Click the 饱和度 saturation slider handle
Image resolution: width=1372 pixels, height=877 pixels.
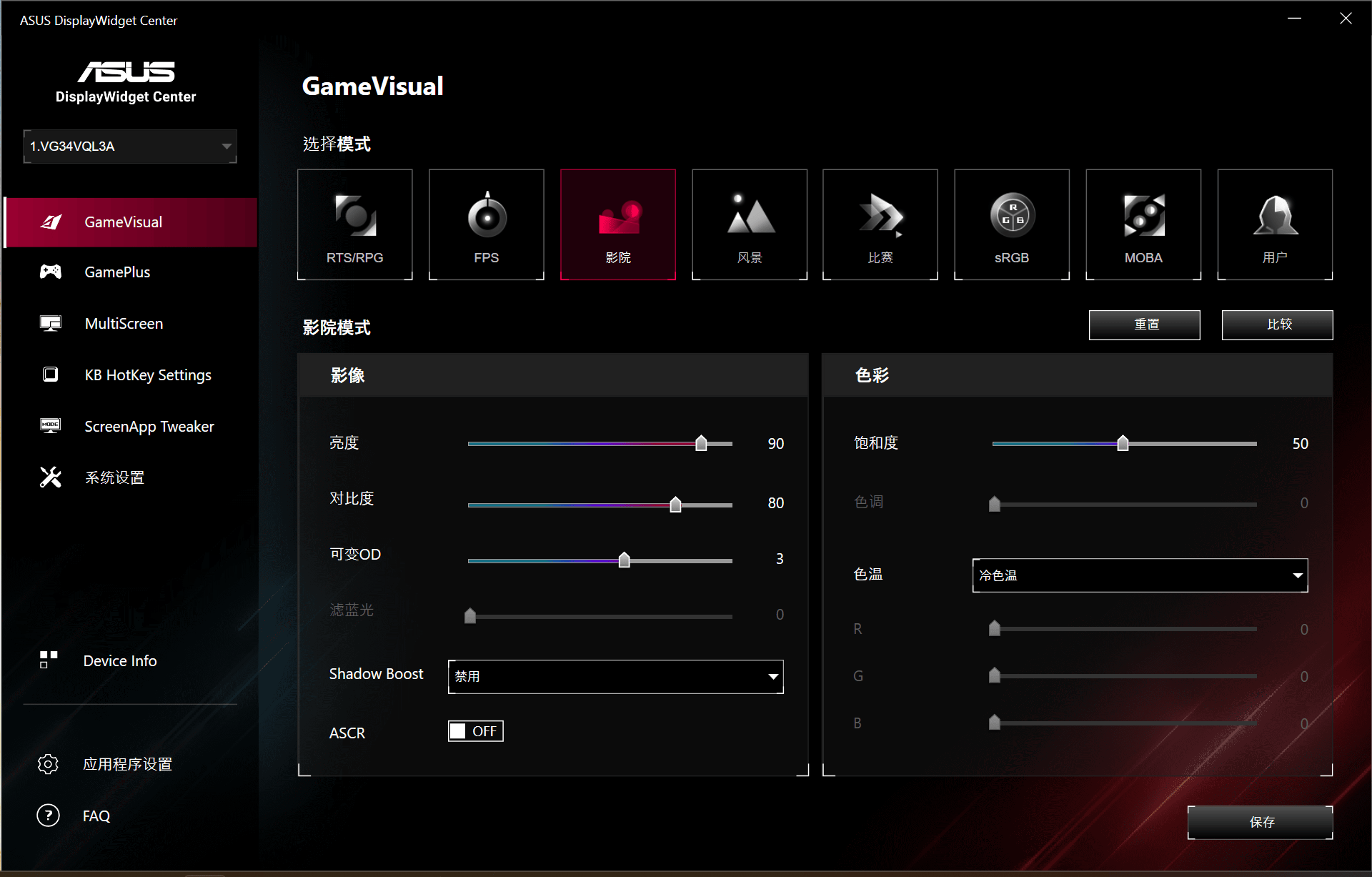click(x=1123, y=443)
